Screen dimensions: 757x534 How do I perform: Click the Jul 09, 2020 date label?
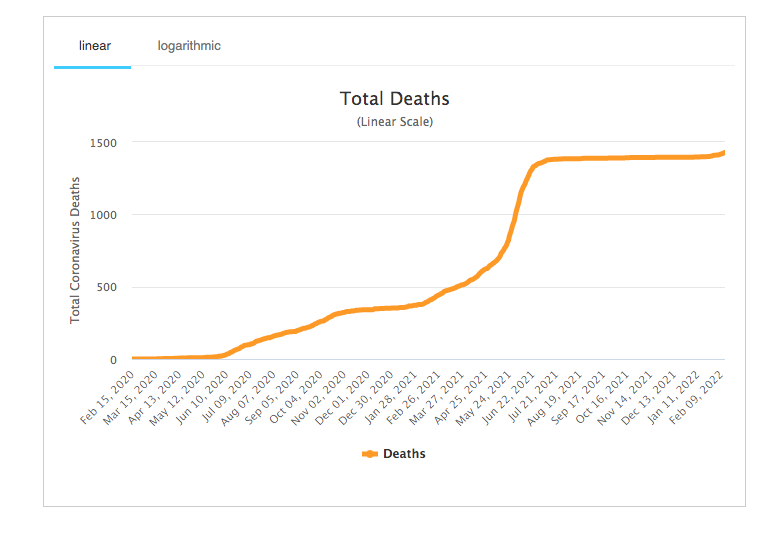coord(226,398)
